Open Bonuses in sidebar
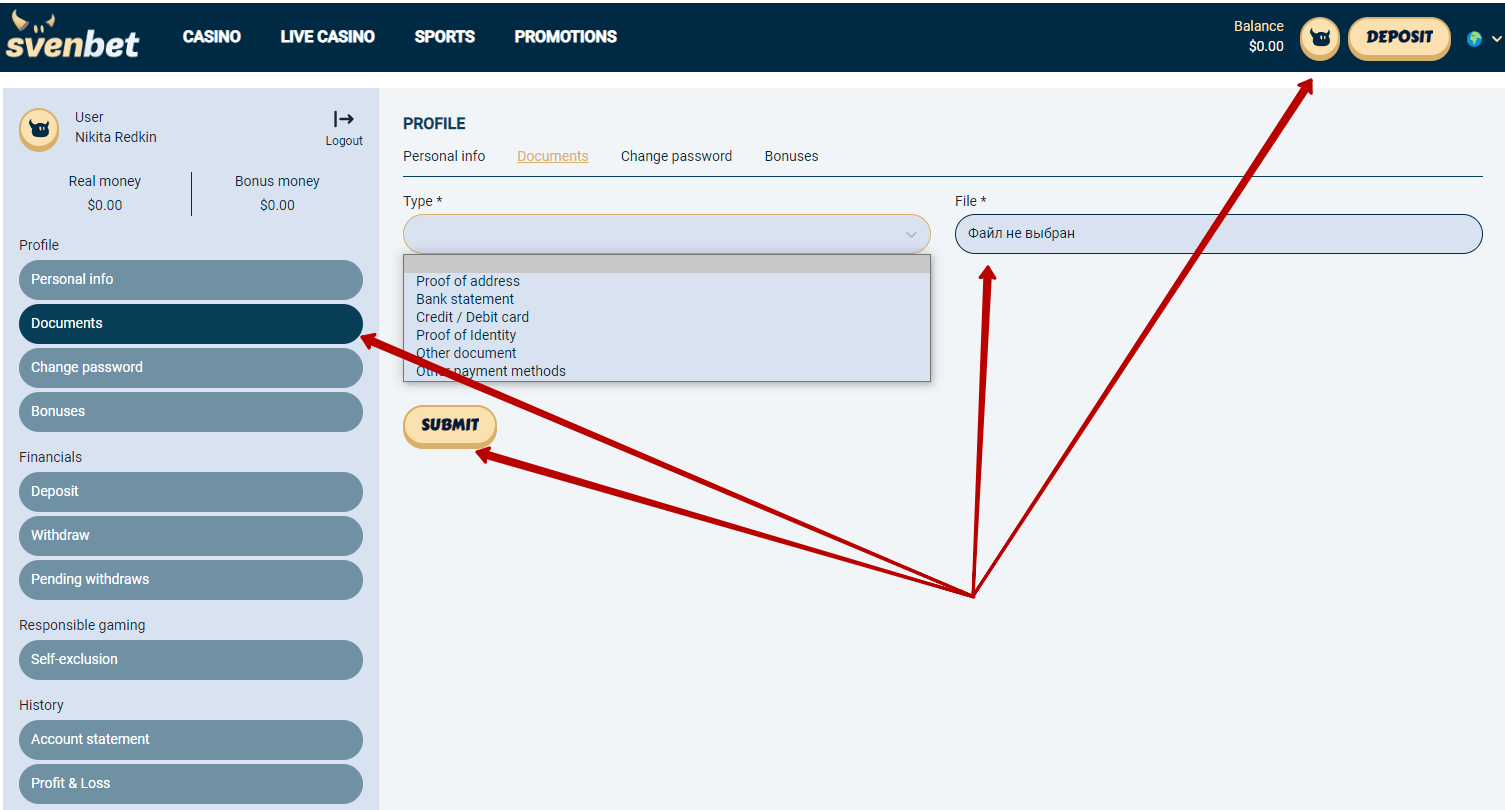 point(191,412)
